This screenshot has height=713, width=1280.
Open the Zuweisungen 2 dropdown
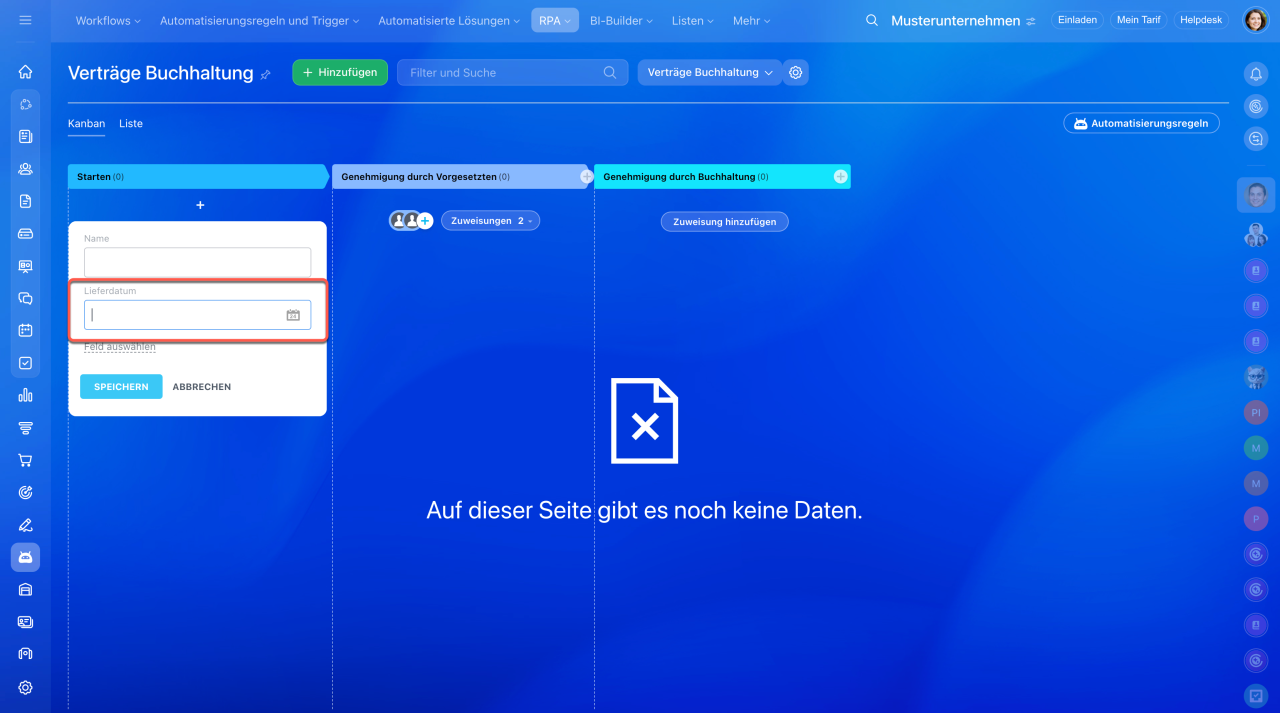[x=490, y=221]
